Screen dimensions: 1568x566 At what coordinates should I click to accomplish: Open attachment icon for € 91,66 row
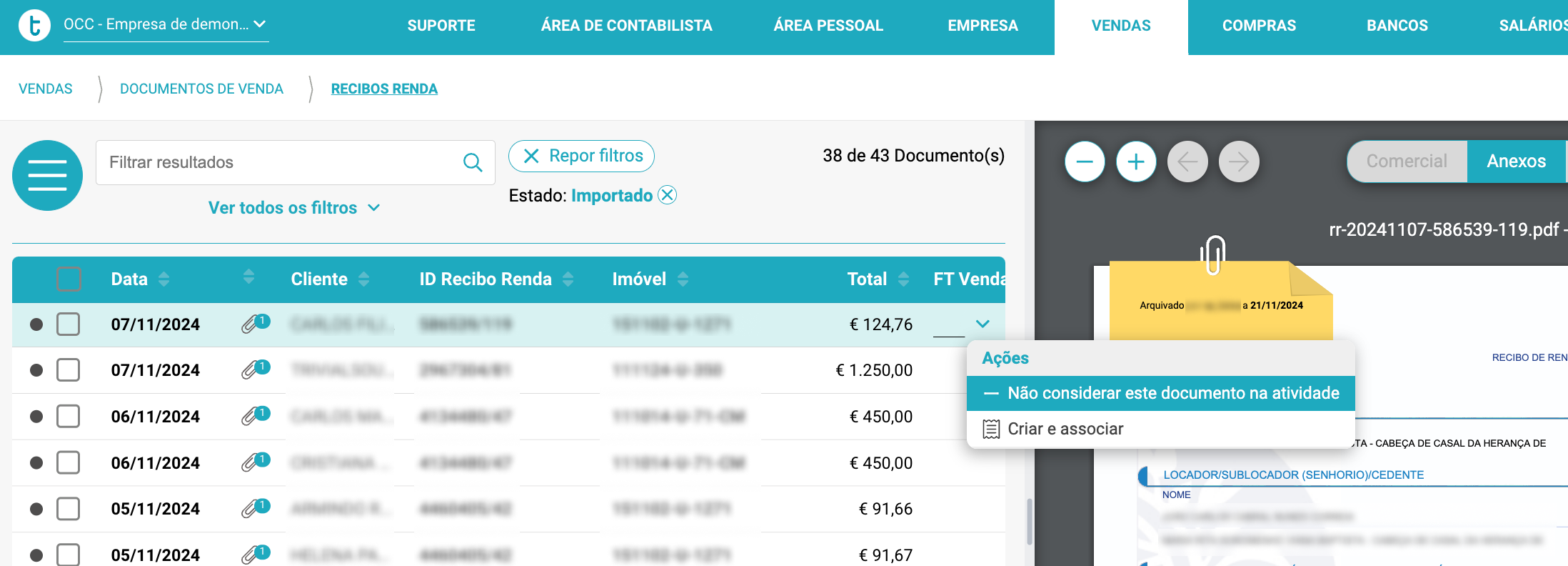tap(255, 508)
